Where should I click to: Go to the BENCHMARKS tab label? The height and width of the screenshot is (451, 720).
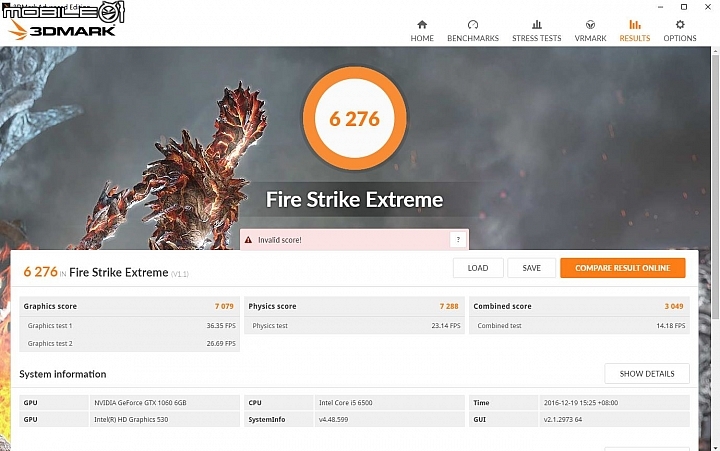(x=472, y=38)
